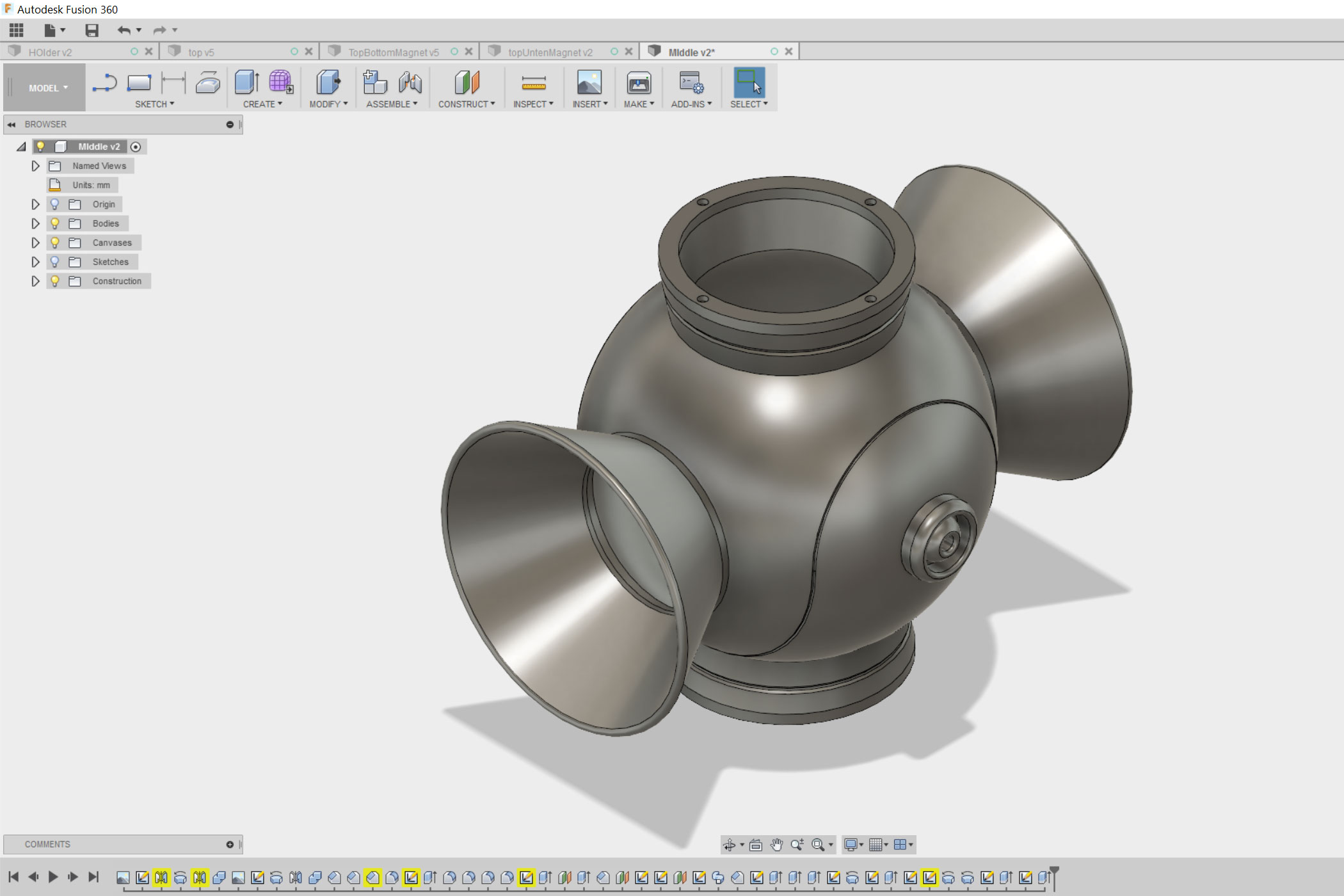
Task: Expand the Named Views tree node
Action: click(x=35, y=166)
